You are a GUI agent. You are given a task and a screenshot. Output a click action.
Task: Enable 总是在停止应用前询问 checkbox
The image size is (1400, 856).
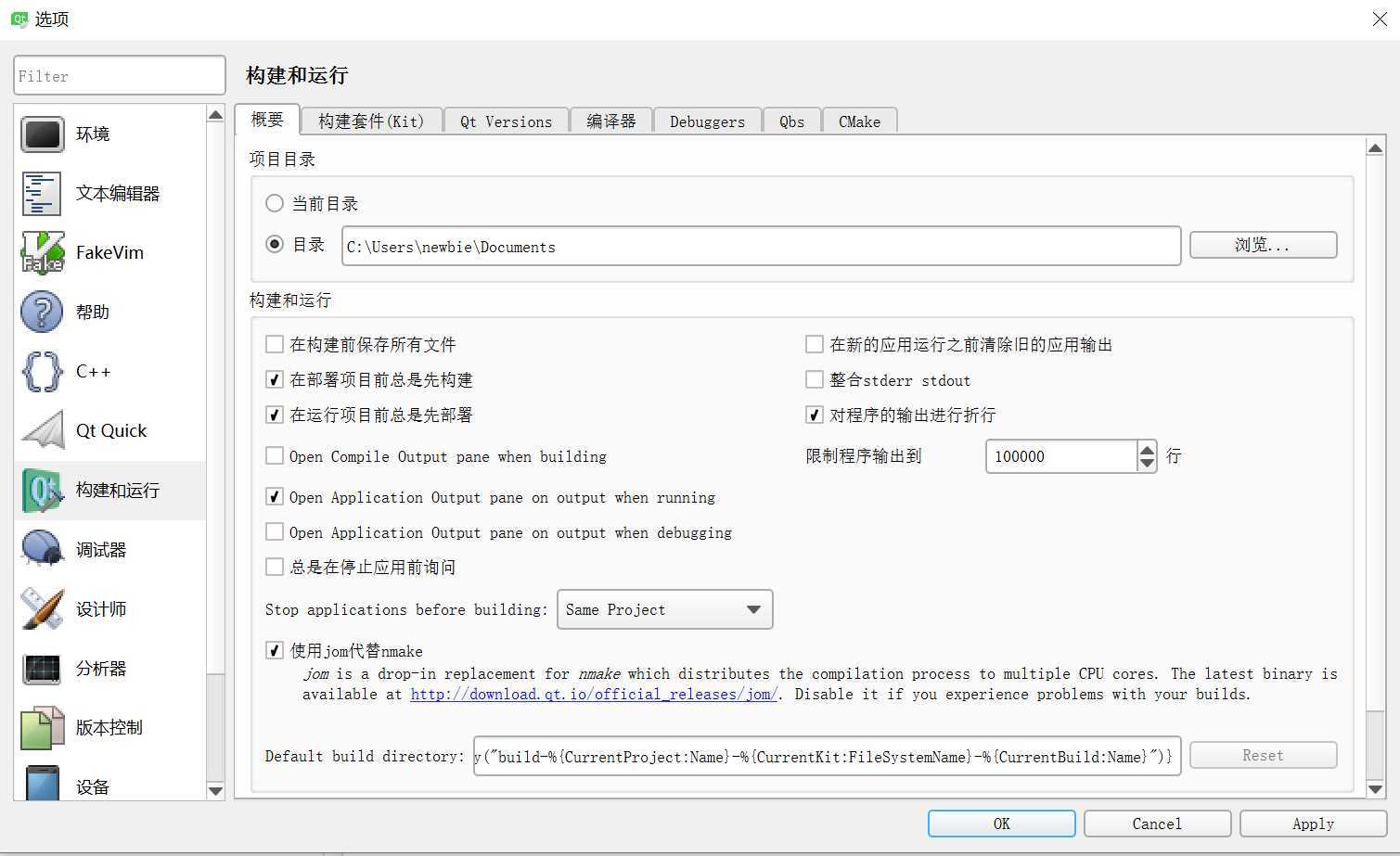pyautogui.click(x=275, y=567)
